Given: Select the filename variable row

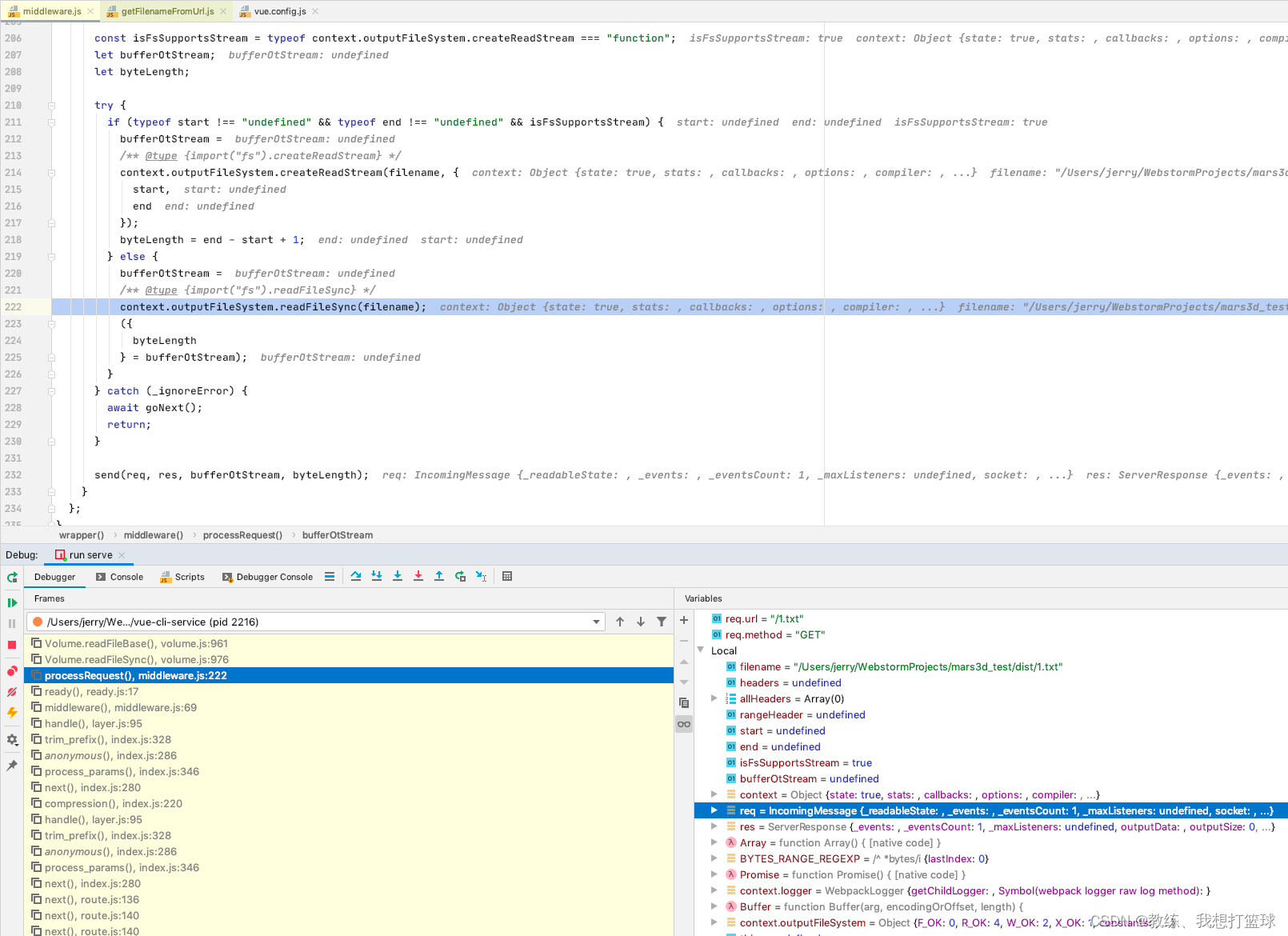Looking at the screenshot, I should tap(991, 666).
